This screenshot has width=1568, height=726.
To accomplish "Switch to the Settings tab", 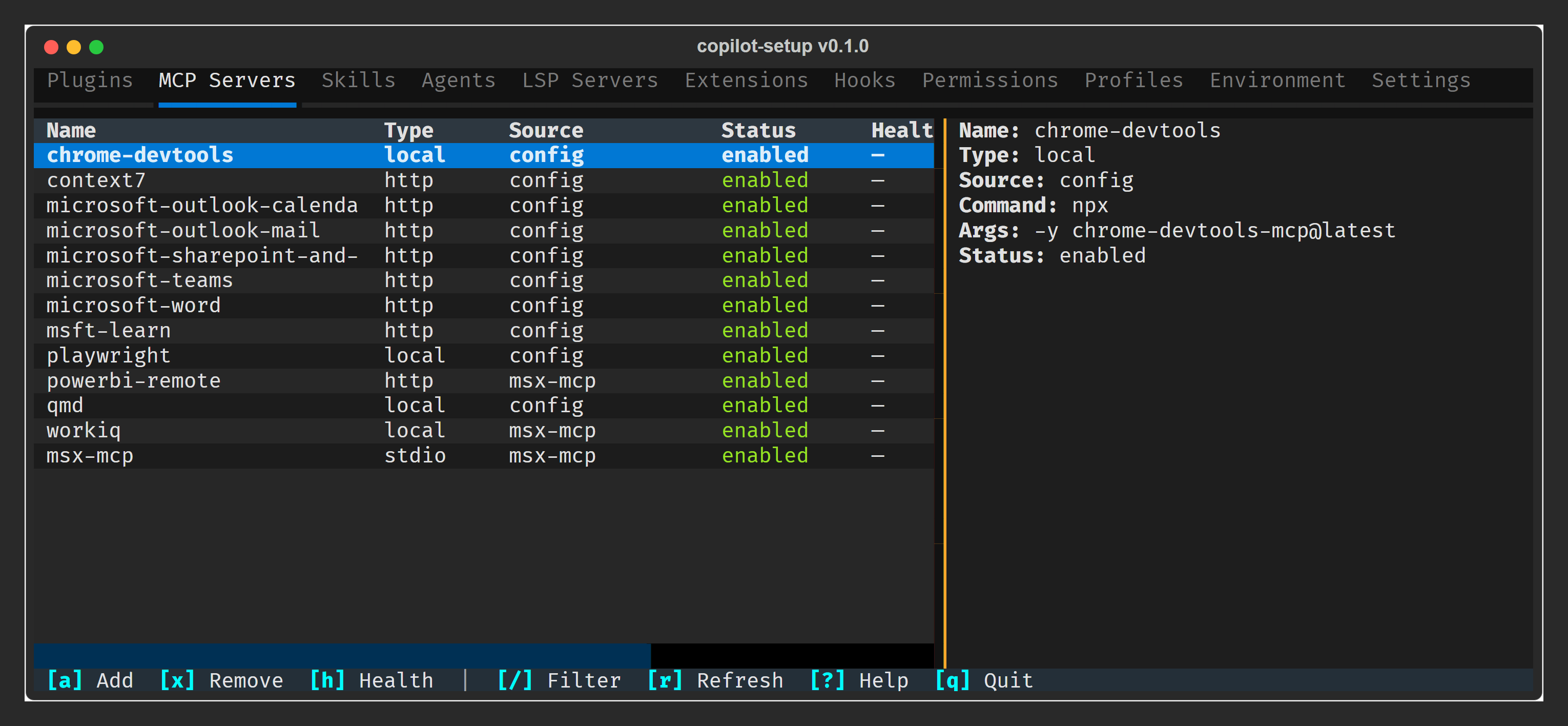I will [x=1421, y=80].
